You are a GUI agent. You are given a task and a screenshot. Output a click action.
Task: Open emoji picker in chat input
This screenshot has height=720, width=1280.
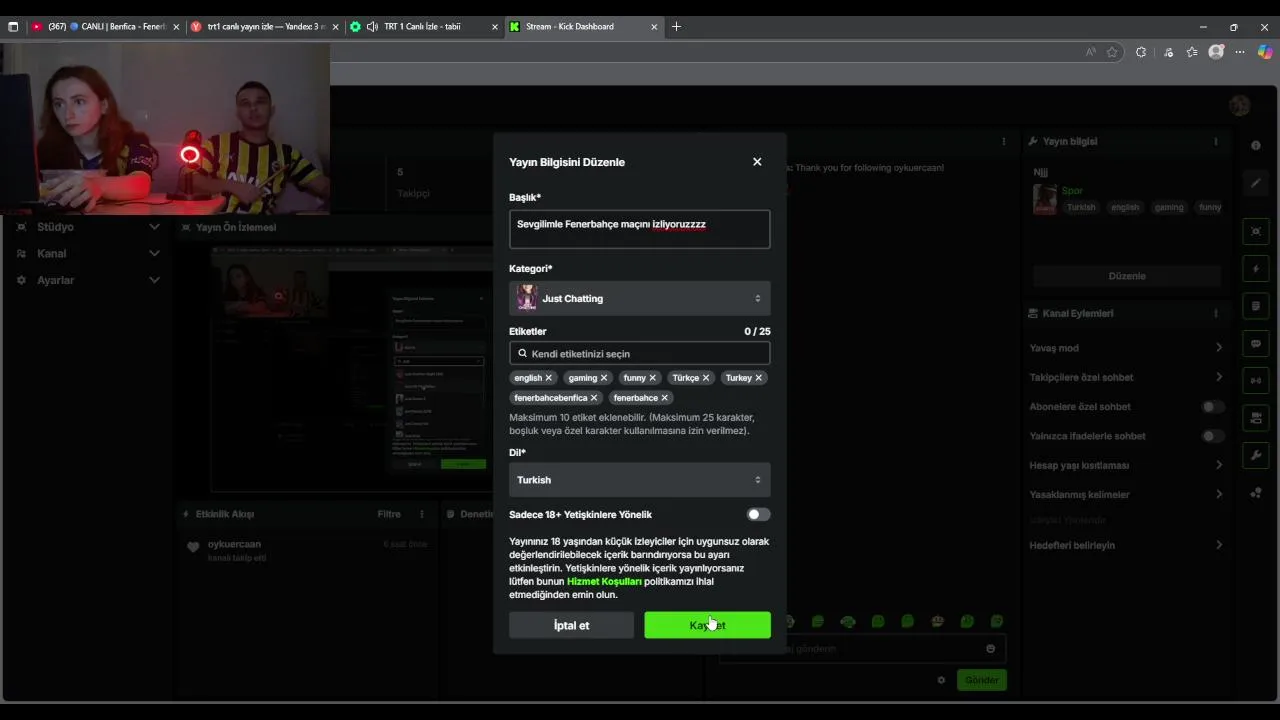pos(991,649)
